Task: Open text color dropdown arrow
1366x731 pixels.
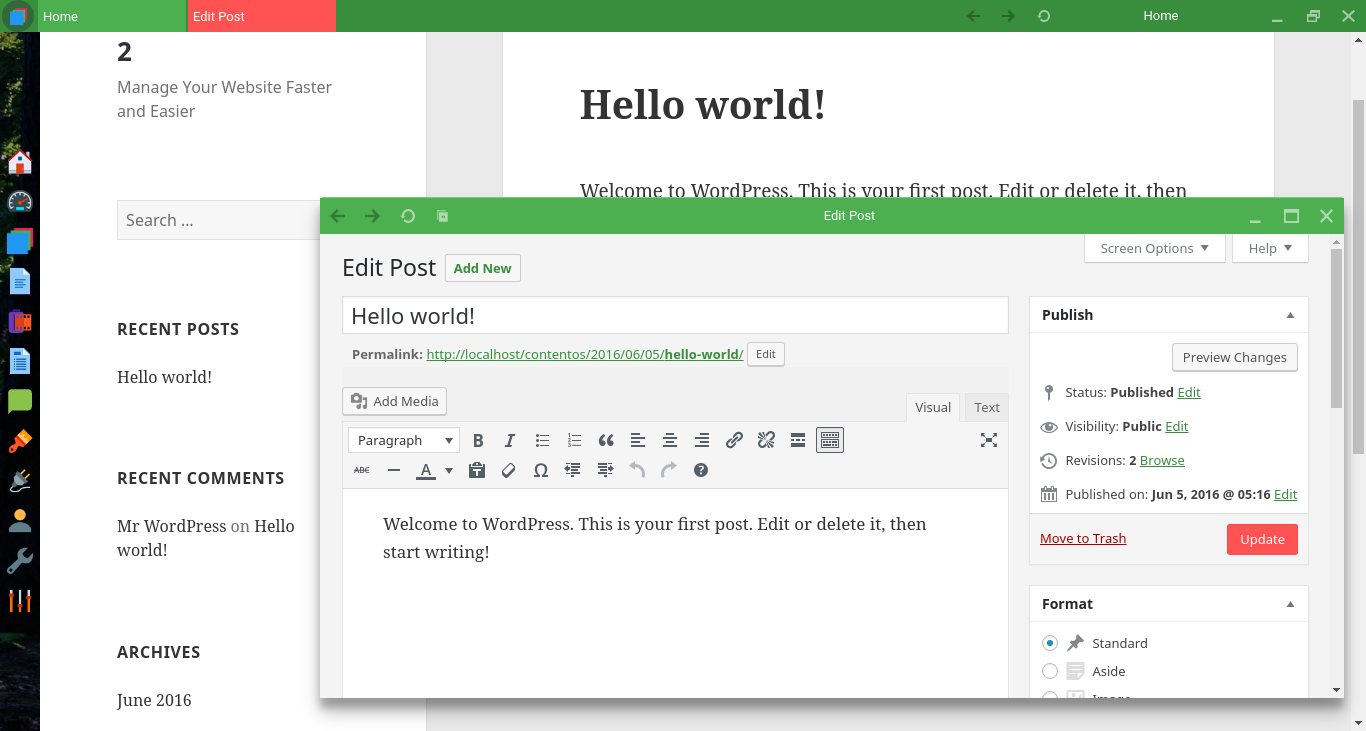Action: (x=449, y=470)
